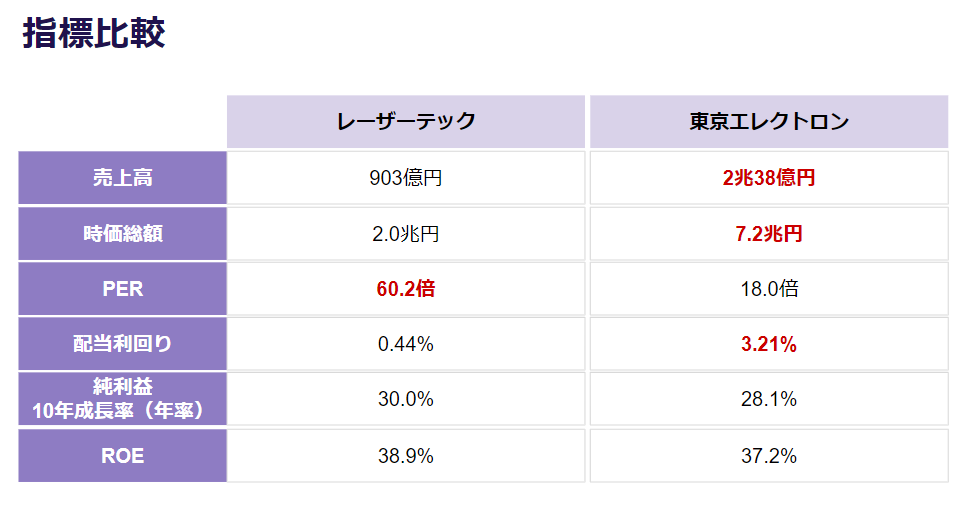Select the PER row header
The image size is (966, 505).
click(123, 289)
